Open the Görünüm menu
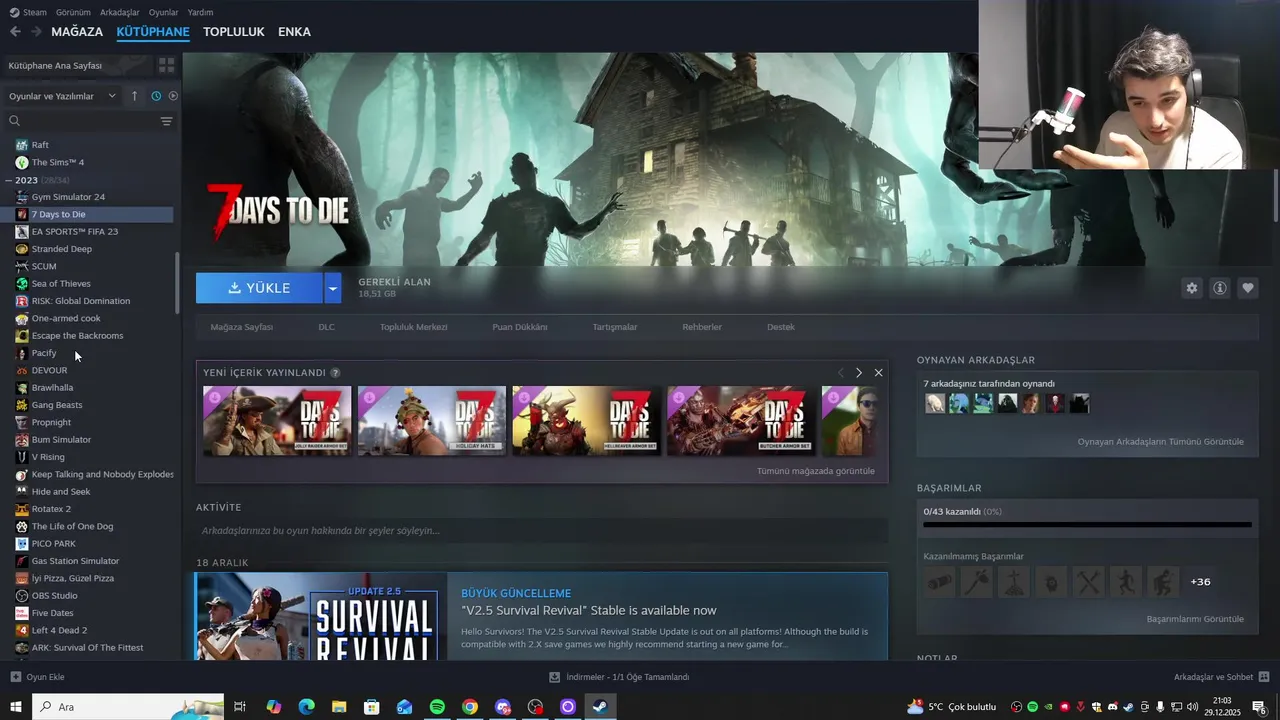Viewport: 1280px width, 720px height. pos(73,12)
